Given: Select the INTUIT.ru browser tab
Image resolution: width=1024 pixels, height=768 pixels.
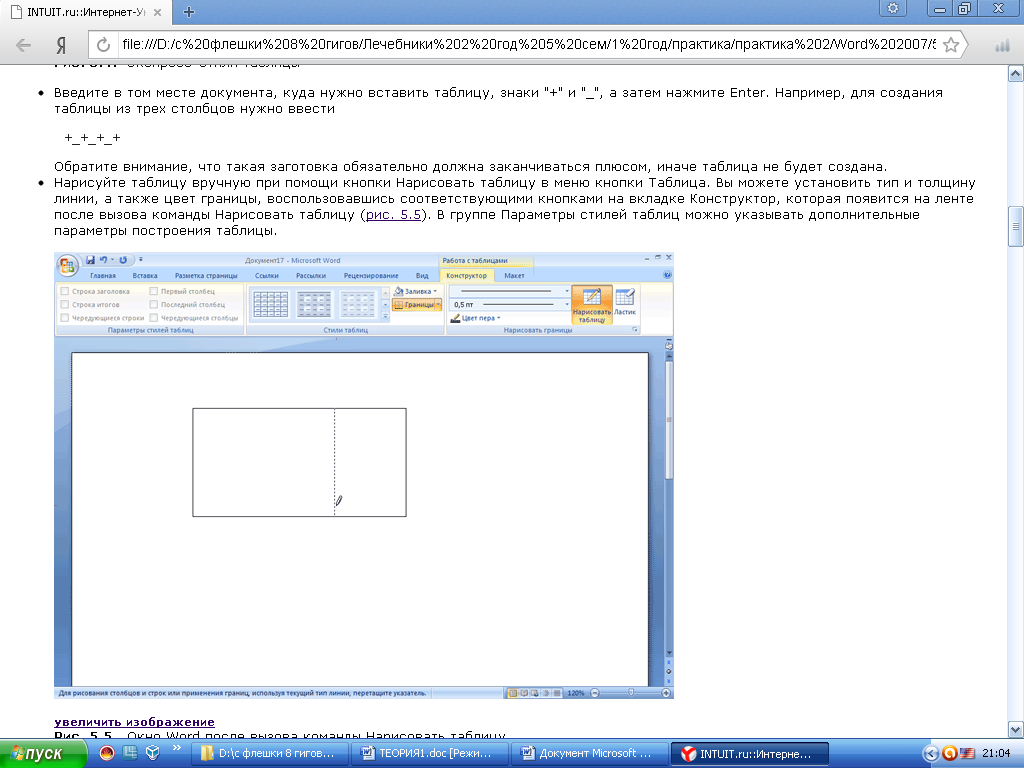Looking at the screenshot, I should (x=85, y=12).
